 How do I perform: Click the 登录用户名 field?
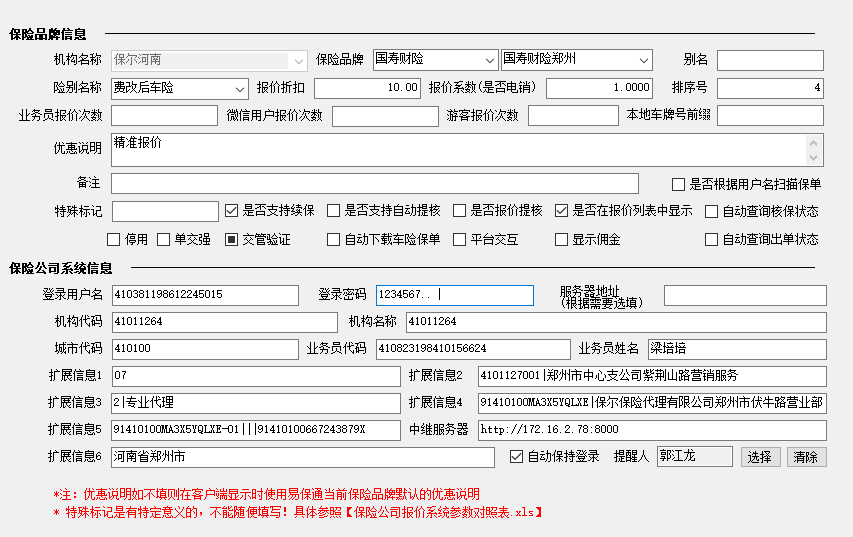[205, 295]
